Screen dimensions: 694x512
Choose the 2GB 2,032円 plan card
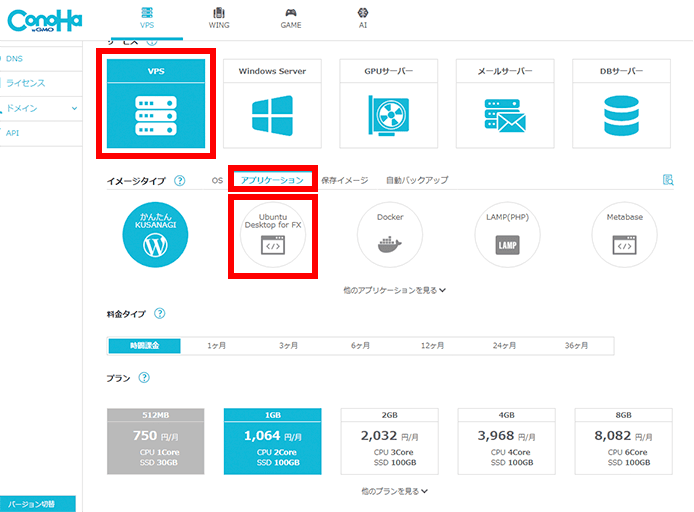pos(389,441)
